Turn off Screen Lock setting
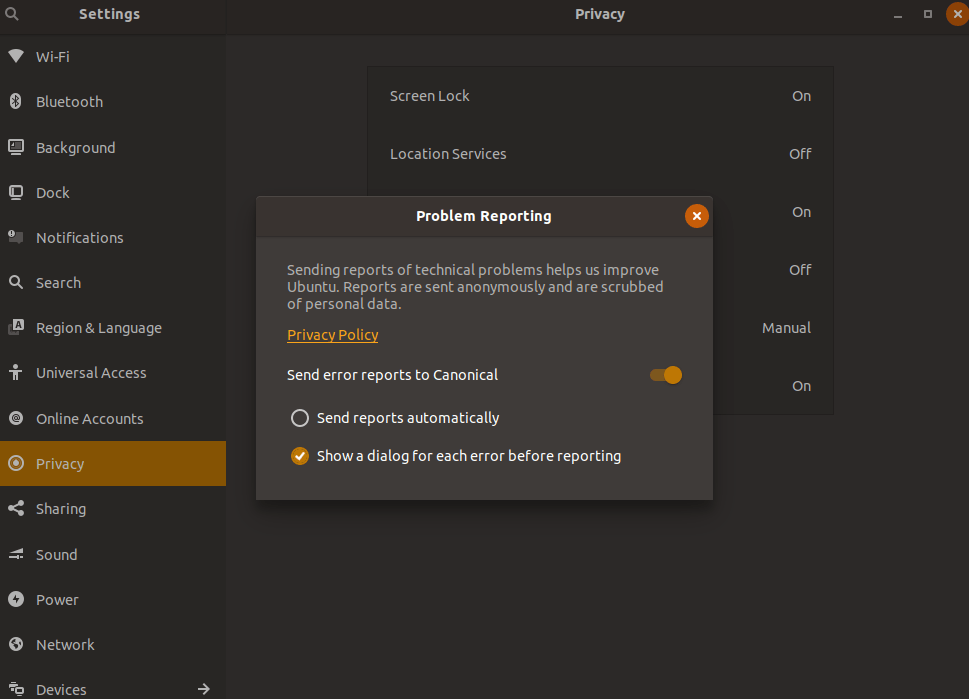This screenshot has height=699, width=969. tap(600, 95)
